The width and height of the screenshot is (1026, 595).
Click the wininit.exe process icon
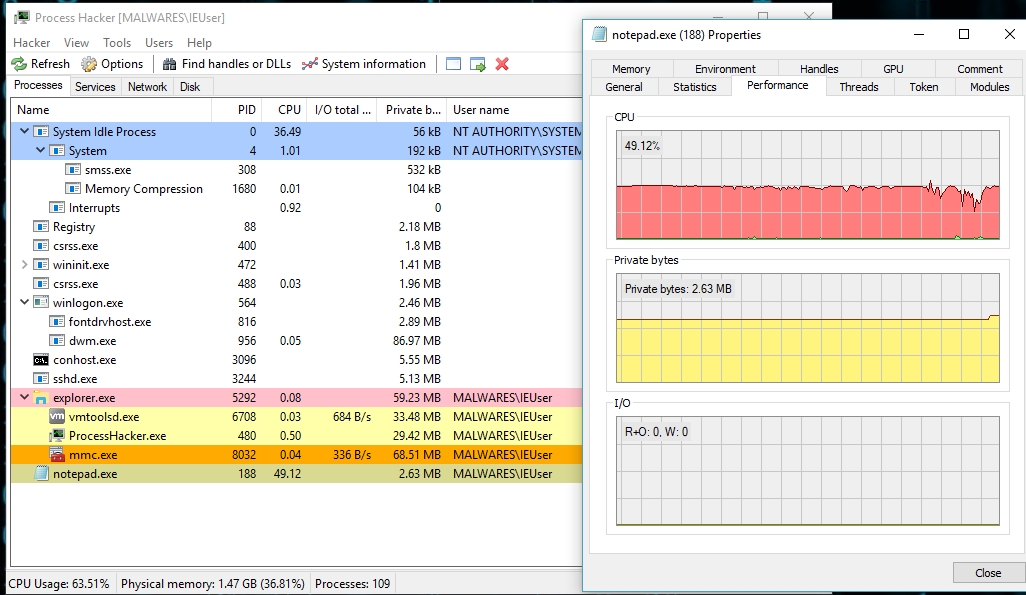click(41, 265)
